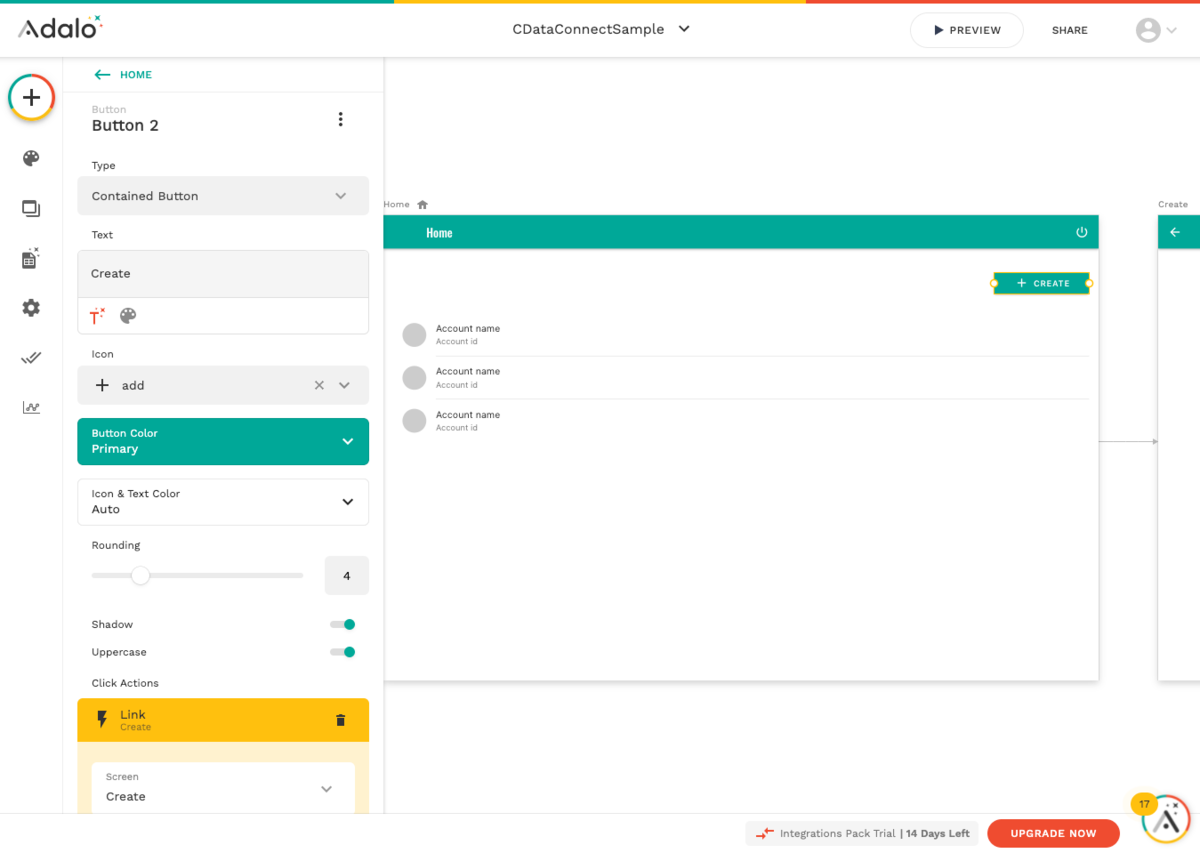The width and height of the screenshot is (1200, 853).
Task: Click the Rounding slider handle
Action: click(141, 575)
